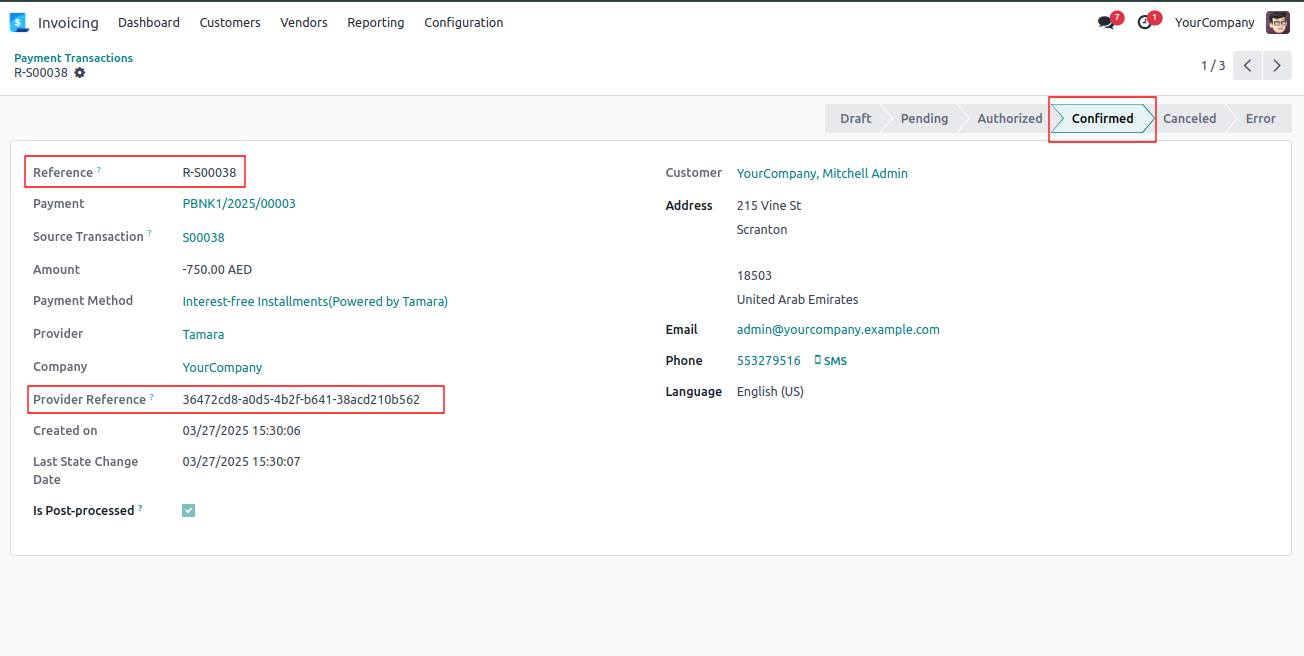Viewport: 1304px width, 656px height.
Task: Open source transaction S00038 link
Action: pos(203,238)
